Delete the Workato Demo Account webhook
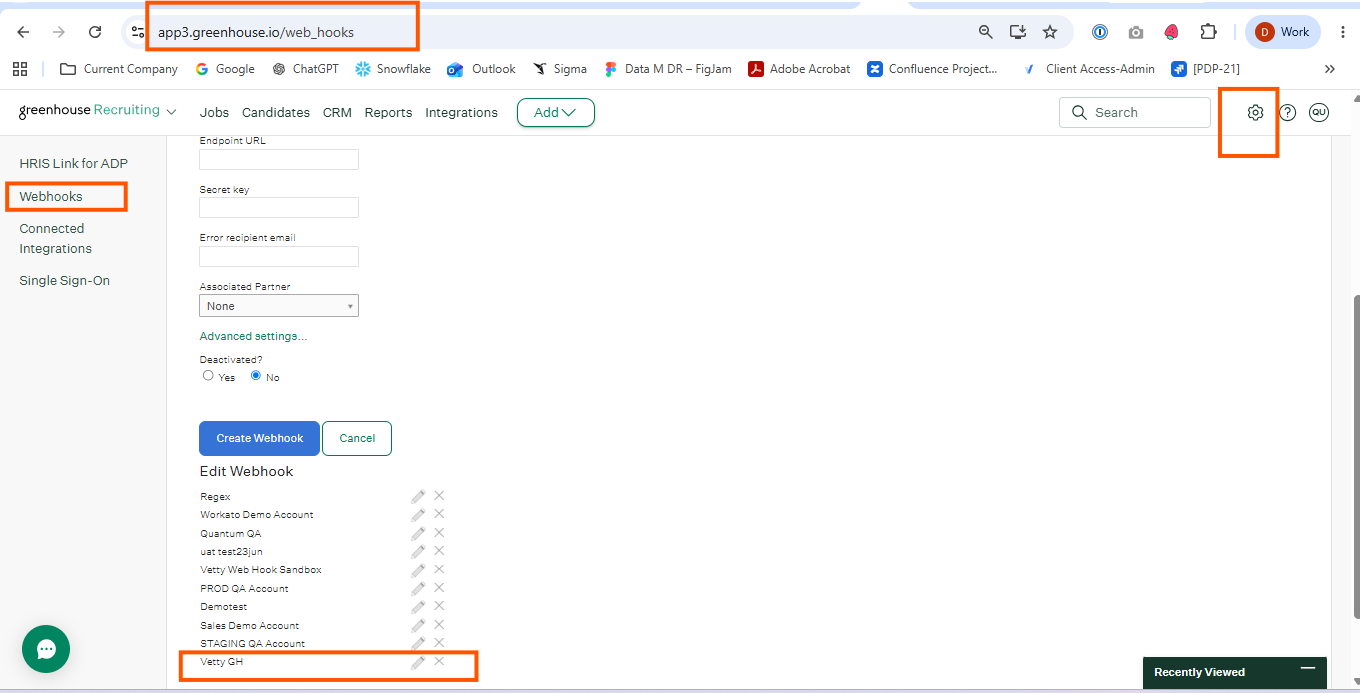The image size is (1360, 693). click(439, 514)
